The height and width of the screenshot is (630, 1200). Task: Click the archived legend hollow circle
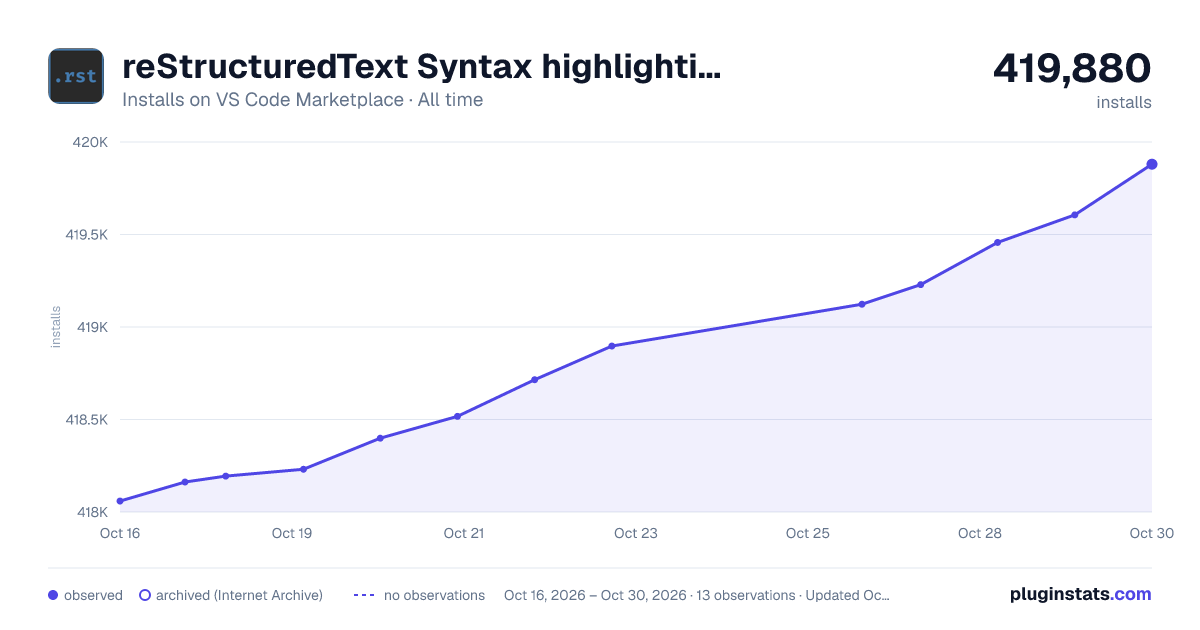[144, 595]
